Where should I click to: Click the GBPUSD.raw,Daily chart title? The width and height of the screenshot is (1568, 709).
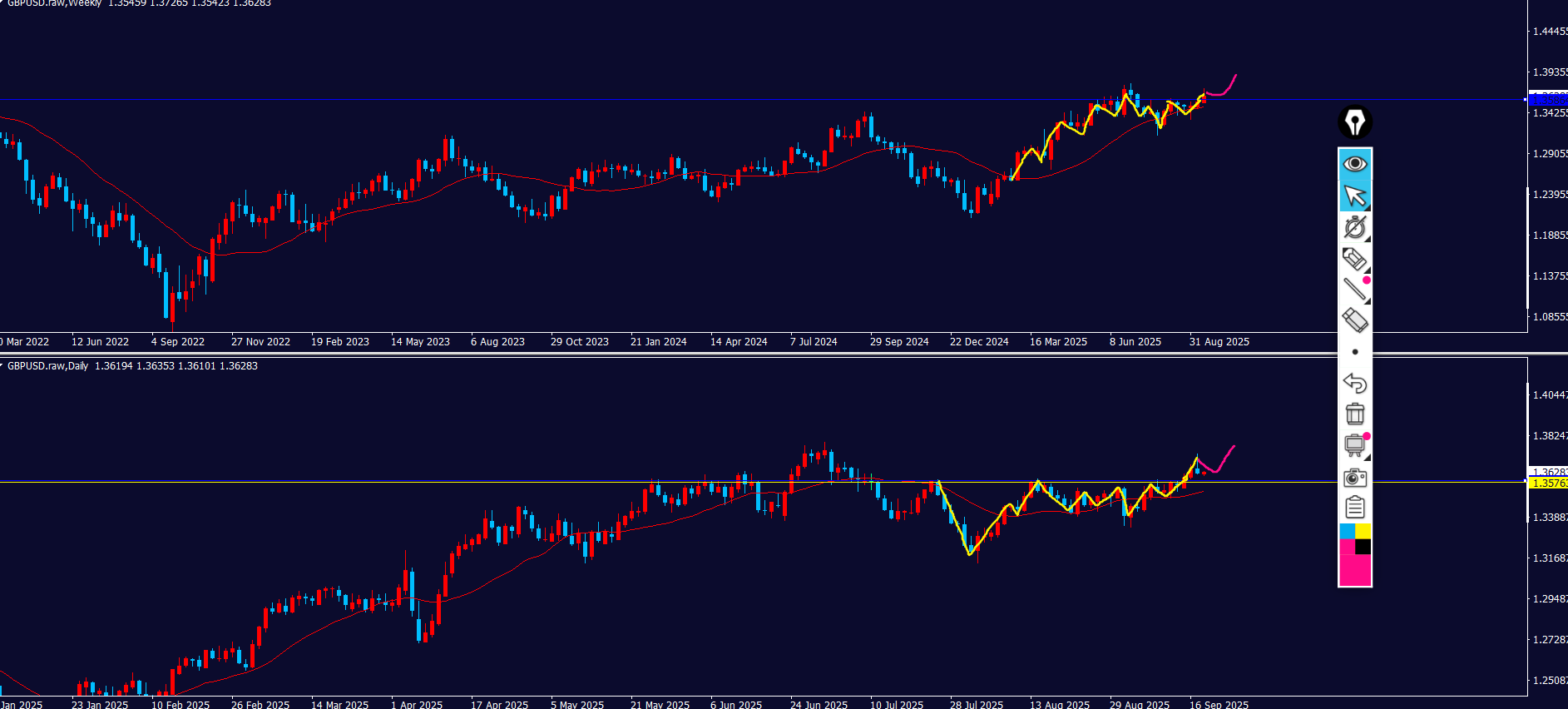pos(48,366)
